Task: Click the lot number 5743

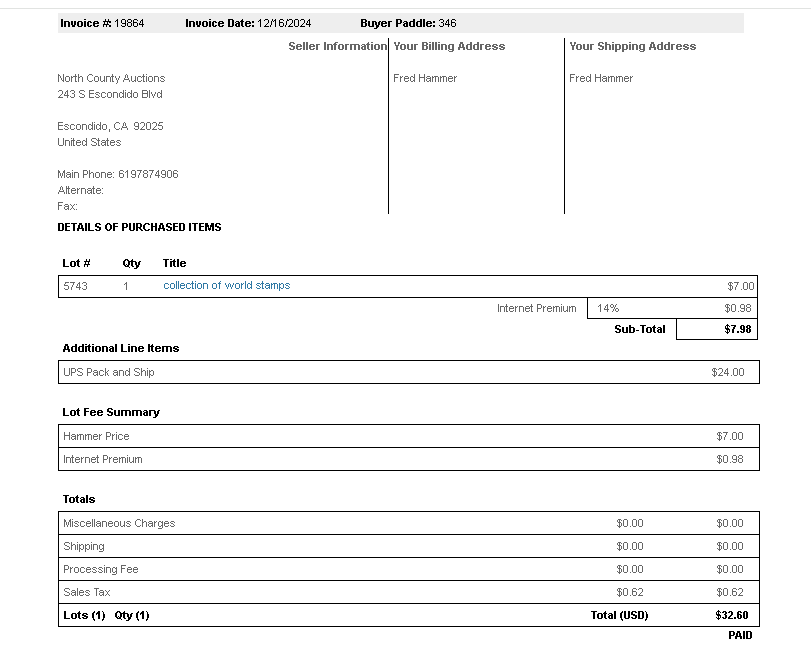Action: (75, 286)
